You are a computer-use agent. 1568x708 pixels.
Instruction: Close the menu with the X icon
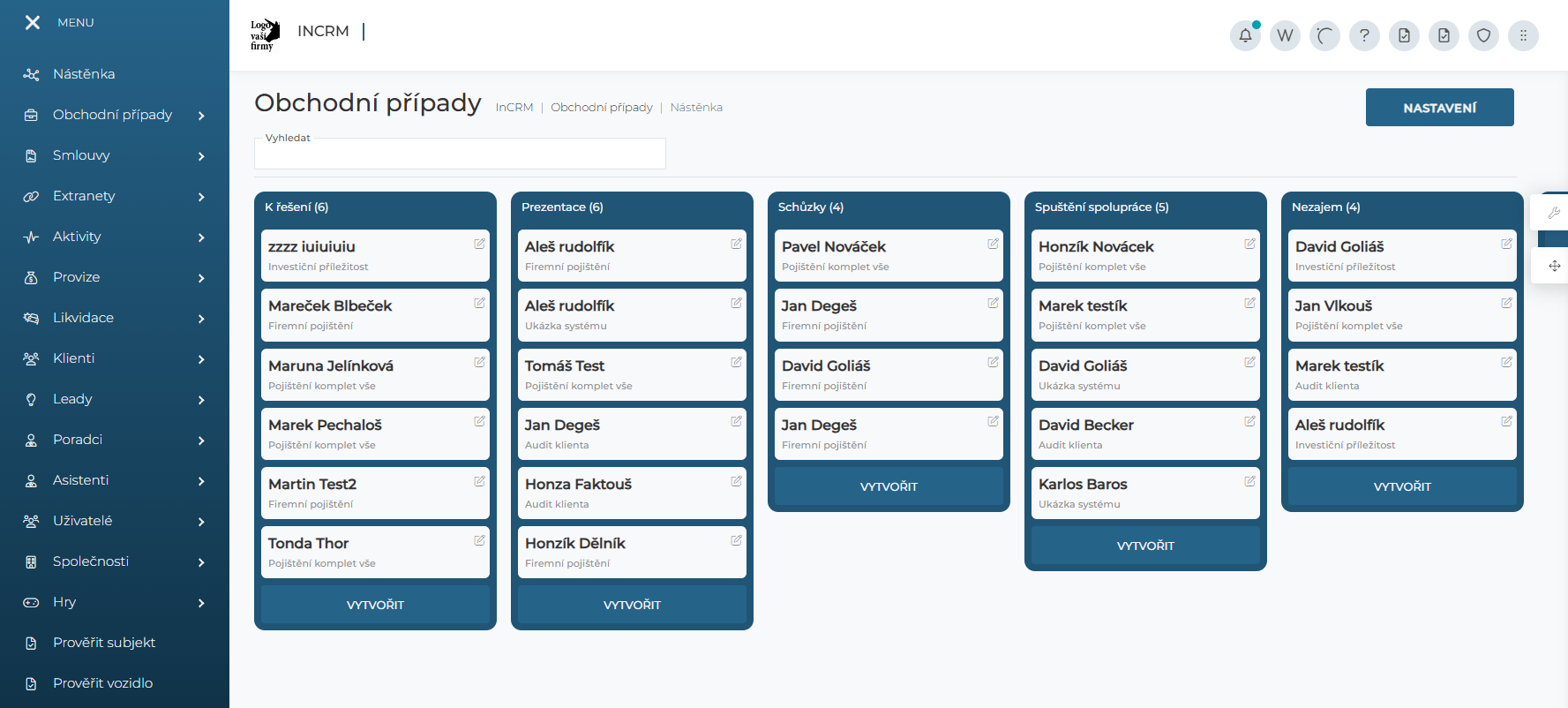click(x=33, y=22)
